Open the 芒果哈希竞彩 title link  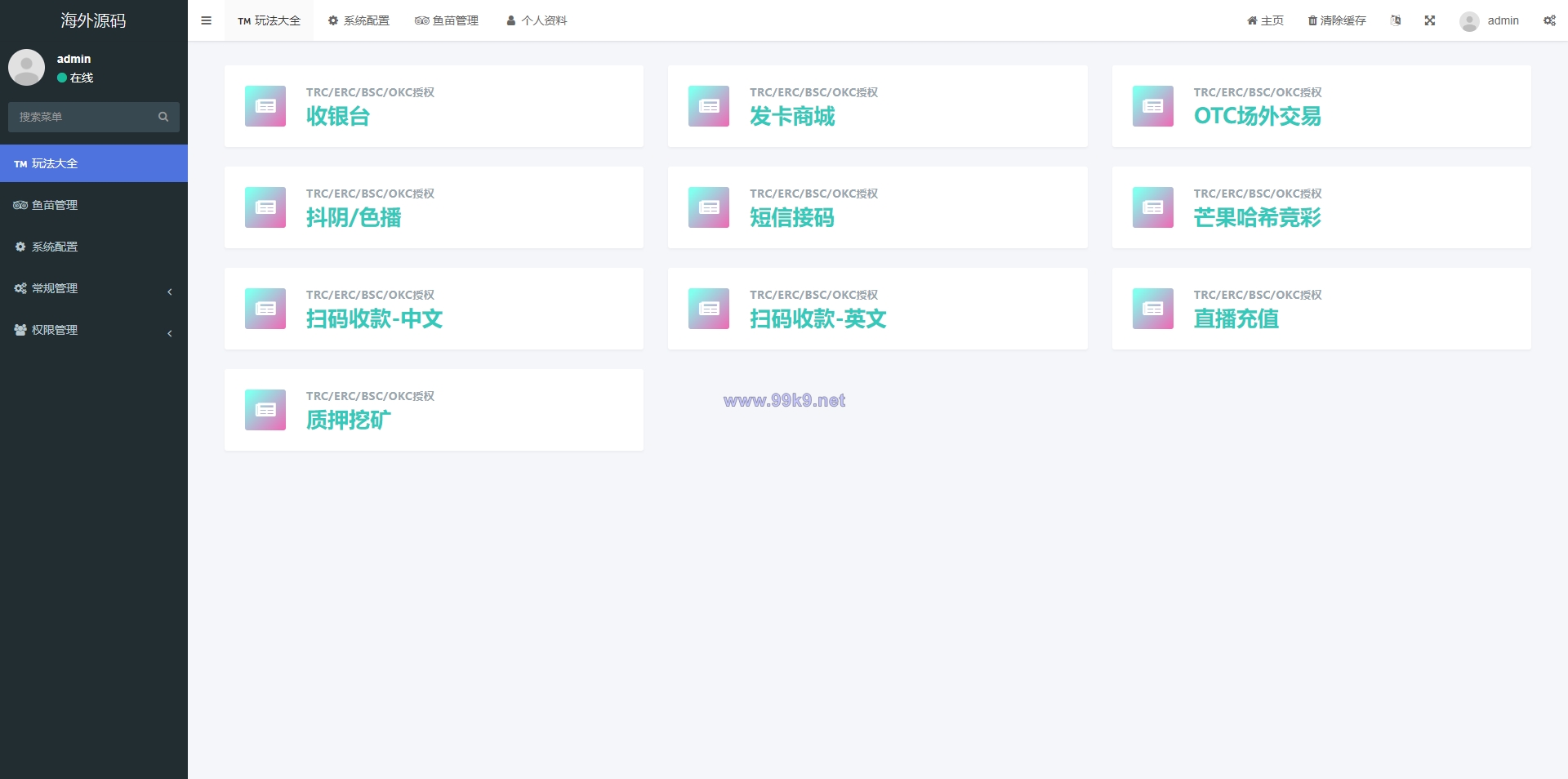tap(1258, 218)
